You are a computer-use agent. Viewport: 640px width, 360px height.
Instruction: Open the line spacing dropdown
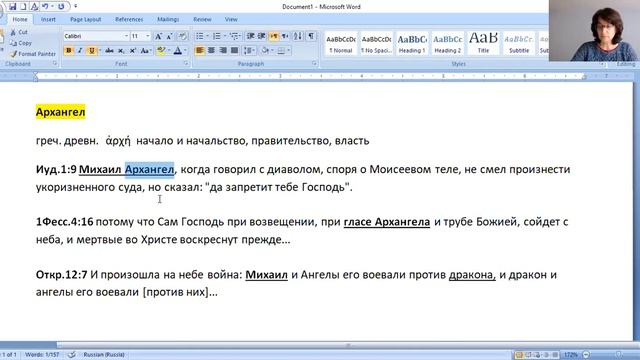(249, 51)
